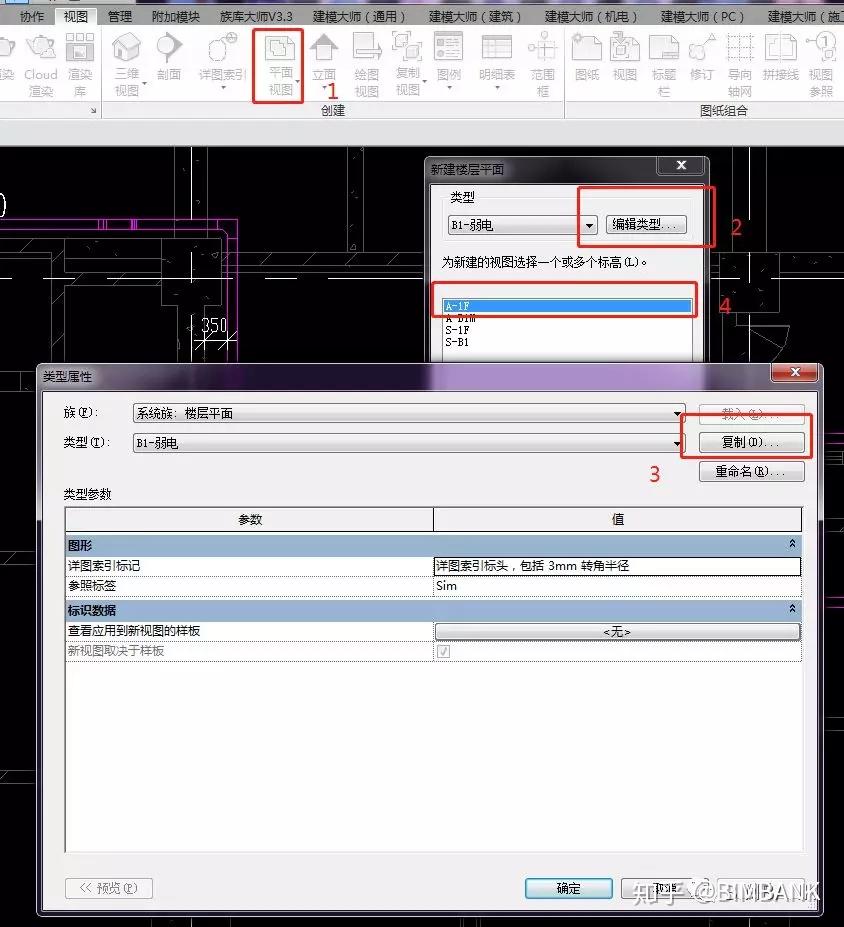The height and width of the screenshot is (927, 844).
Task: Expand the 三维视图 dropdown arrow
Action: point(144,83)
